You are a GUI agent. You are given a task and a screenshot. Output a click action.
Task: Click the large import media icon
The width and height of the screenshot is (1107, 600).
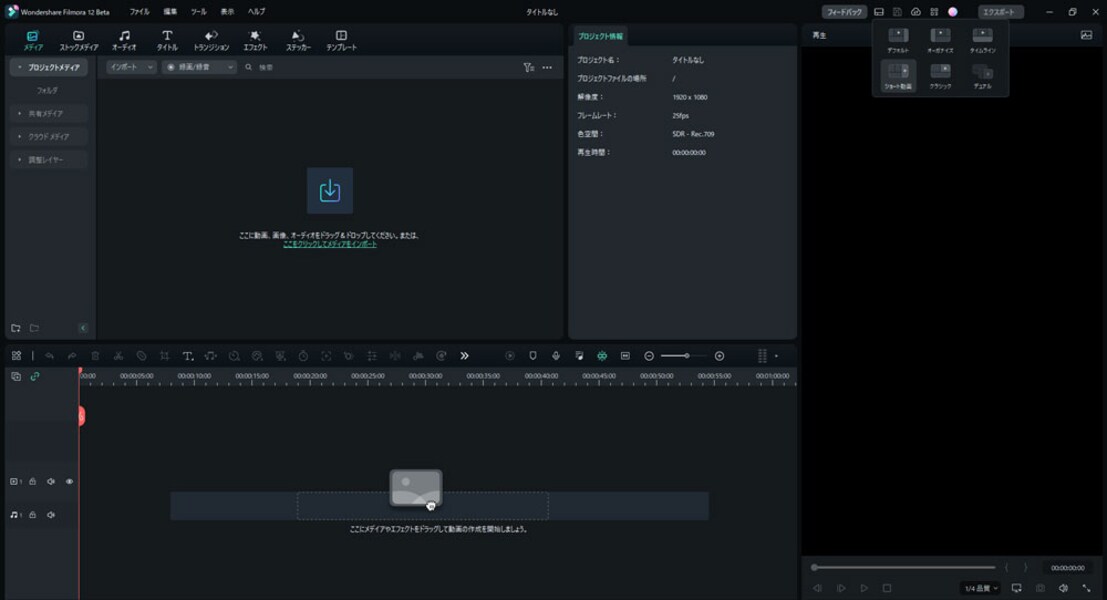[x=330, y=191]
